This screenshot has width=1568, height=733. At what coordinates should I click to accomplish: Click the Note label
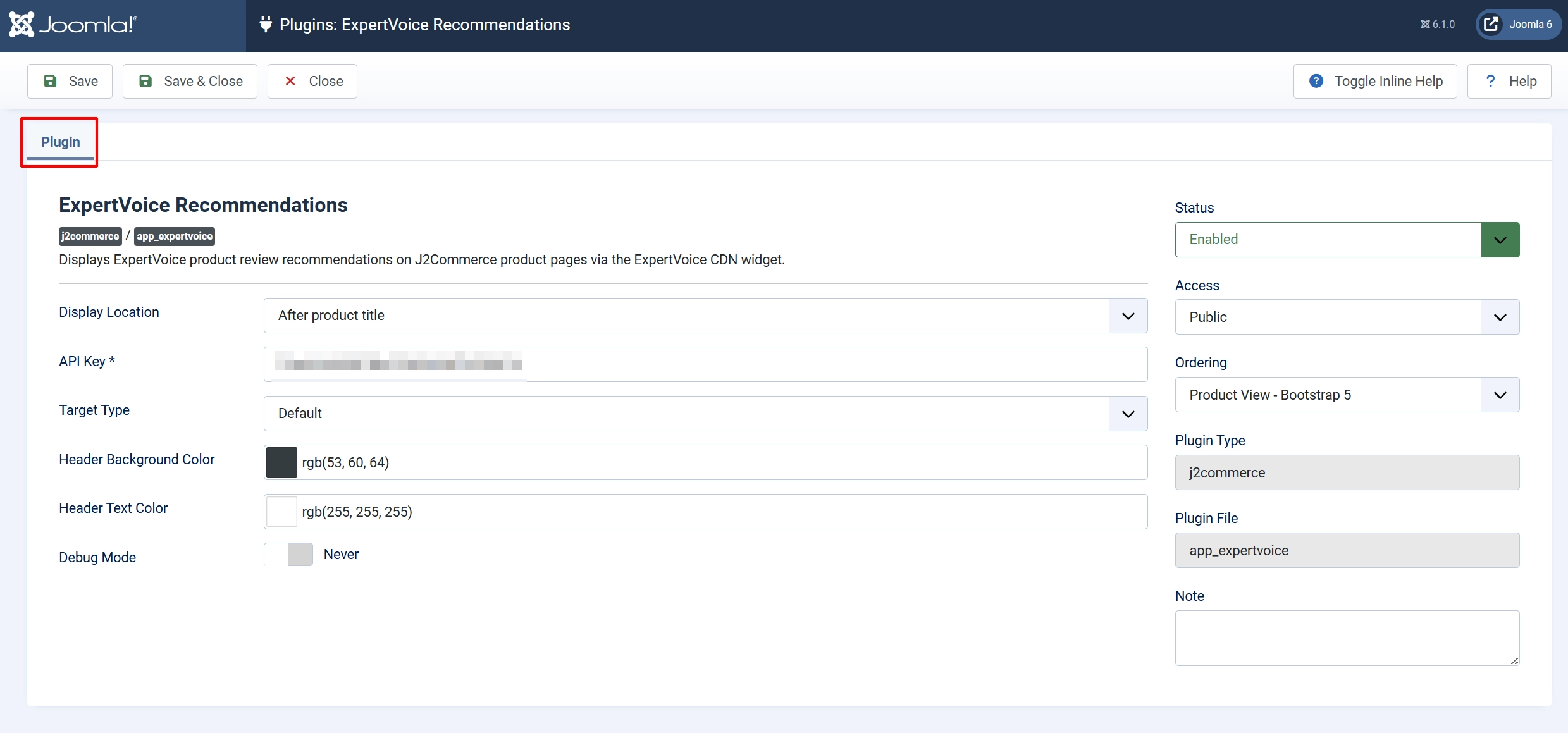(x=1189, y=596)
